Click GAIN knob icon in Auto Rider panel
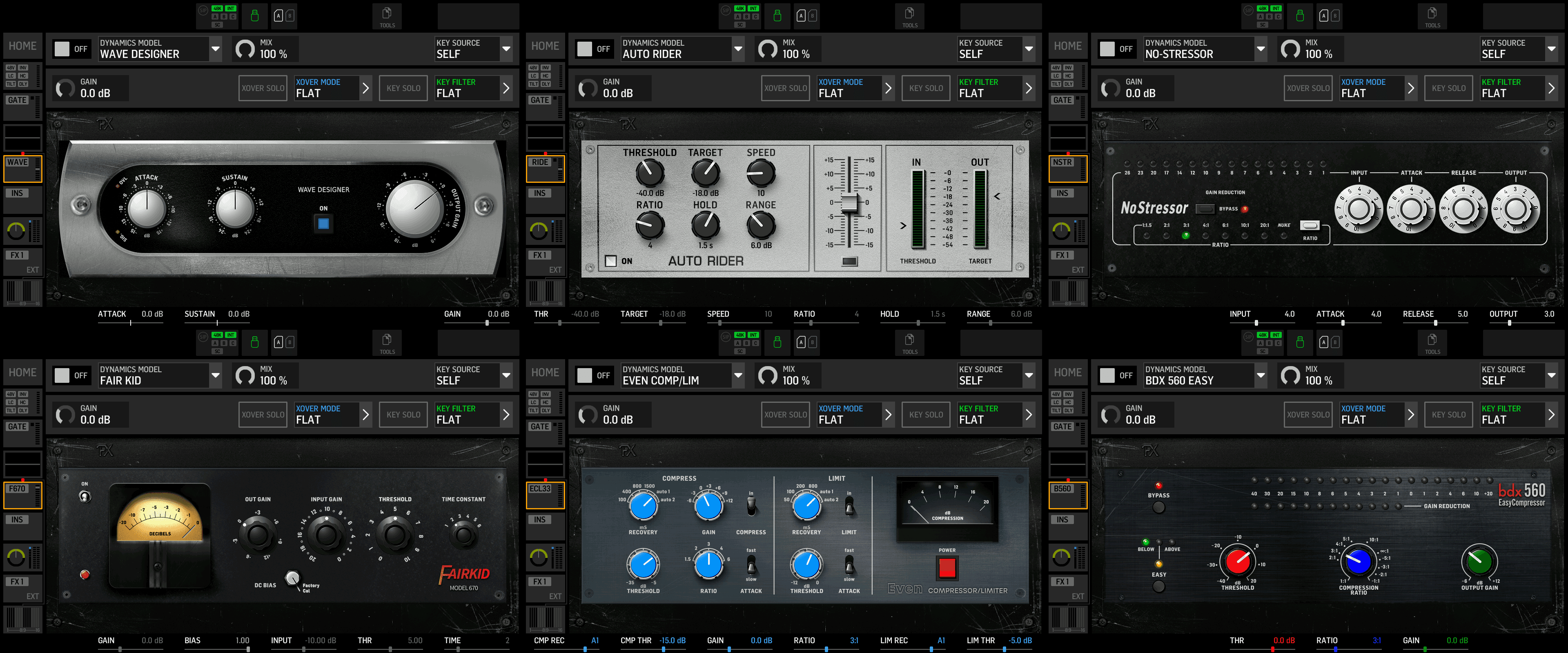 point(588,88)
